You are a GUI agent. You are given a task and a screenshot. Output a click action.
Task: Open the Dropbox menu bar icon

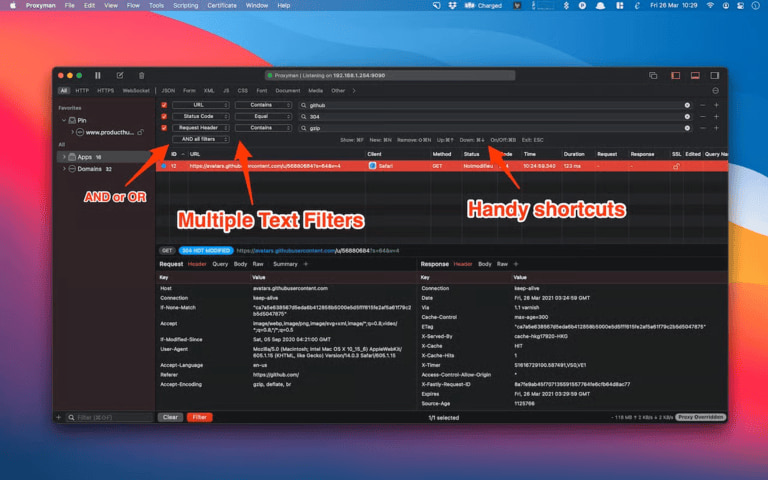tap(452, 5)
